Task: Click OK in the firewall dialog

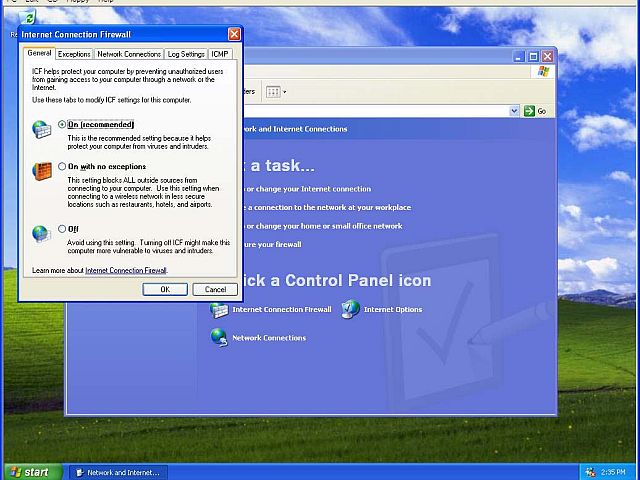Action: point(165,289)
